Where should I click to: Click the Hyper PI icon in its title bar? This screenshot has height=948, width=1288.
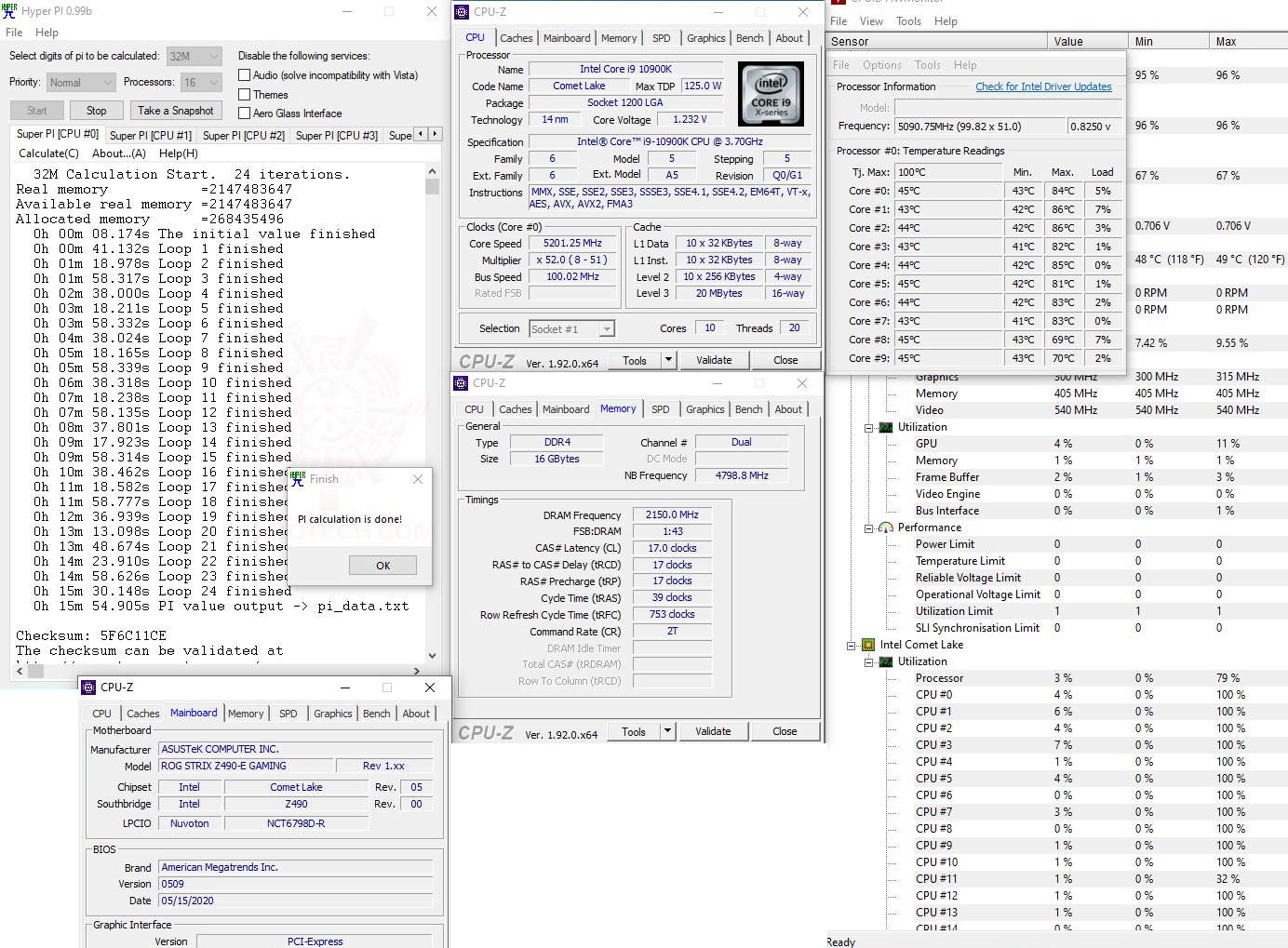coord(9,11)
